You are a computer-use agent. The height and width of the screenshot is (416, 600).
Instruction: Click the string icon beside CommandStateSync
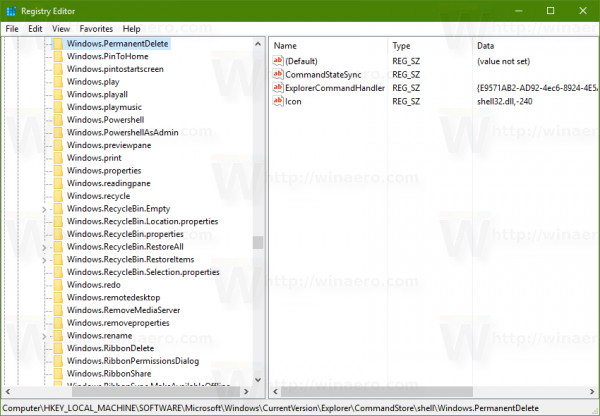(278, 74)
